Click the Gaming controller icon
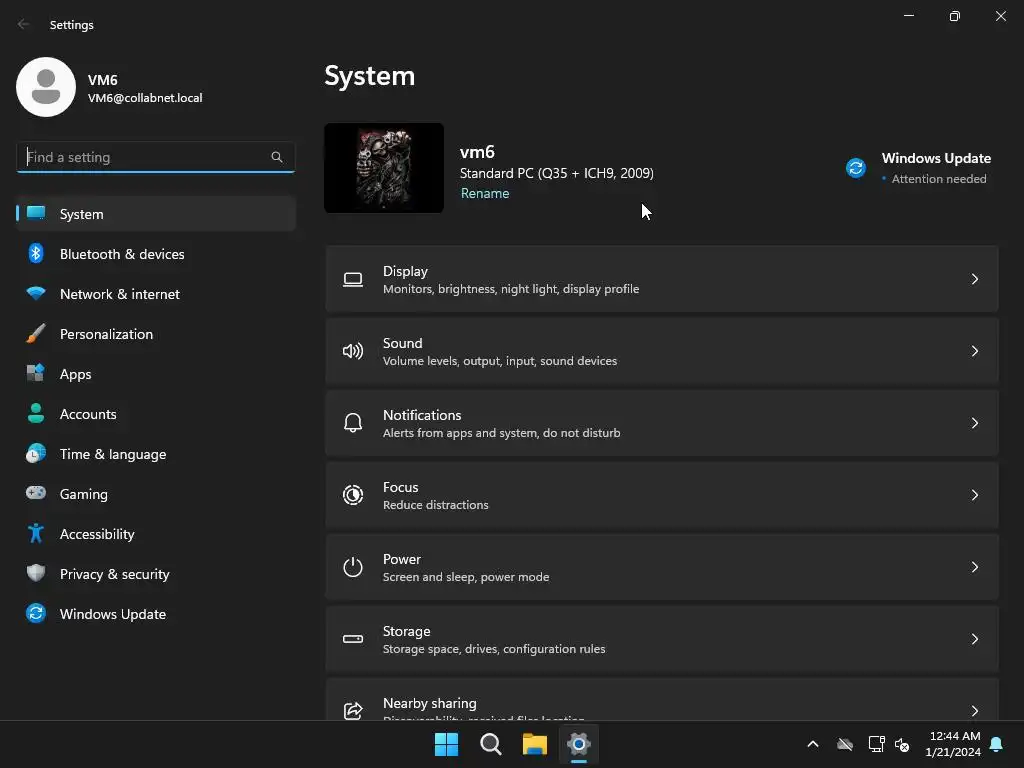Screen dimensions: 1024x768 [36, 493]
